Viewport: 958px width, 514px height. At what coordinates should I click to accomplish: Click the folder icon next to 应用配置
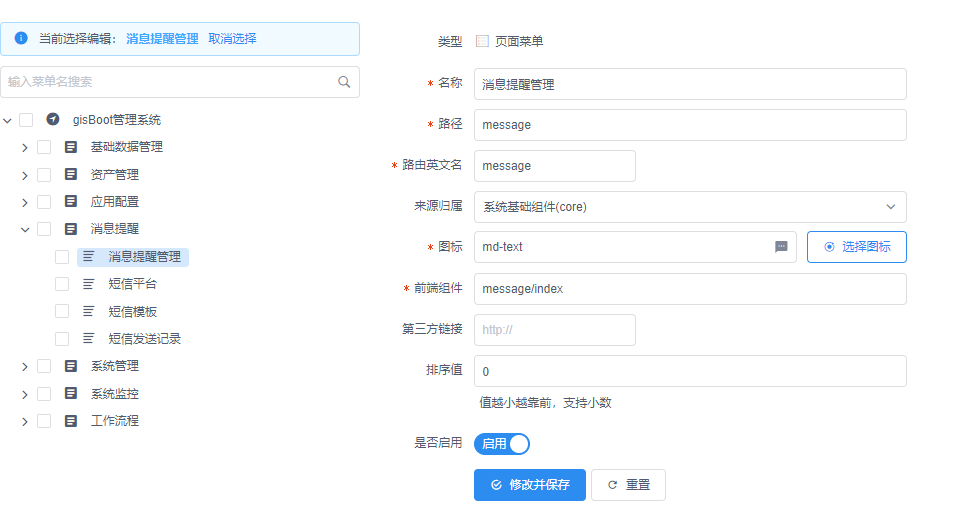(71, 201)
